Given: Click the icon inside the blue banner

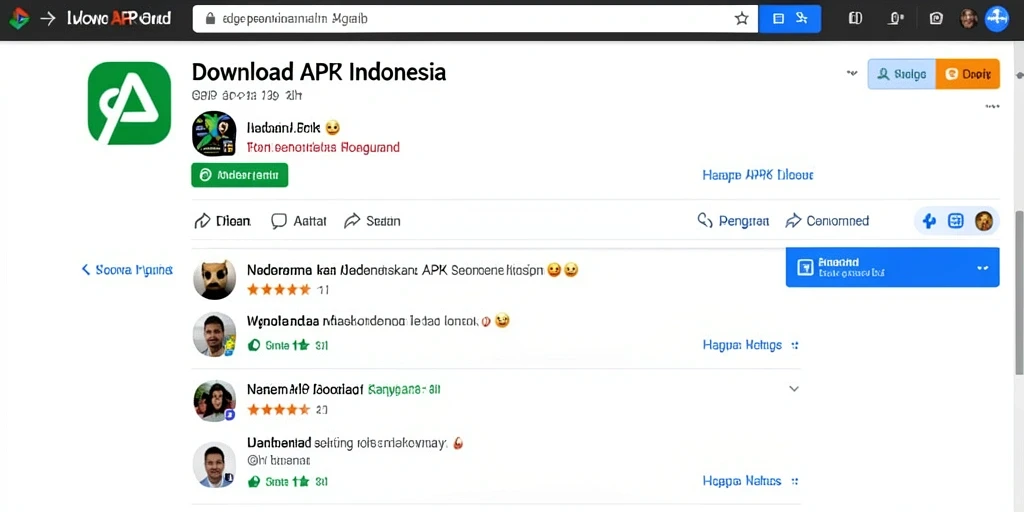Looking at the screenshot, I should click(x=806, y=266).
